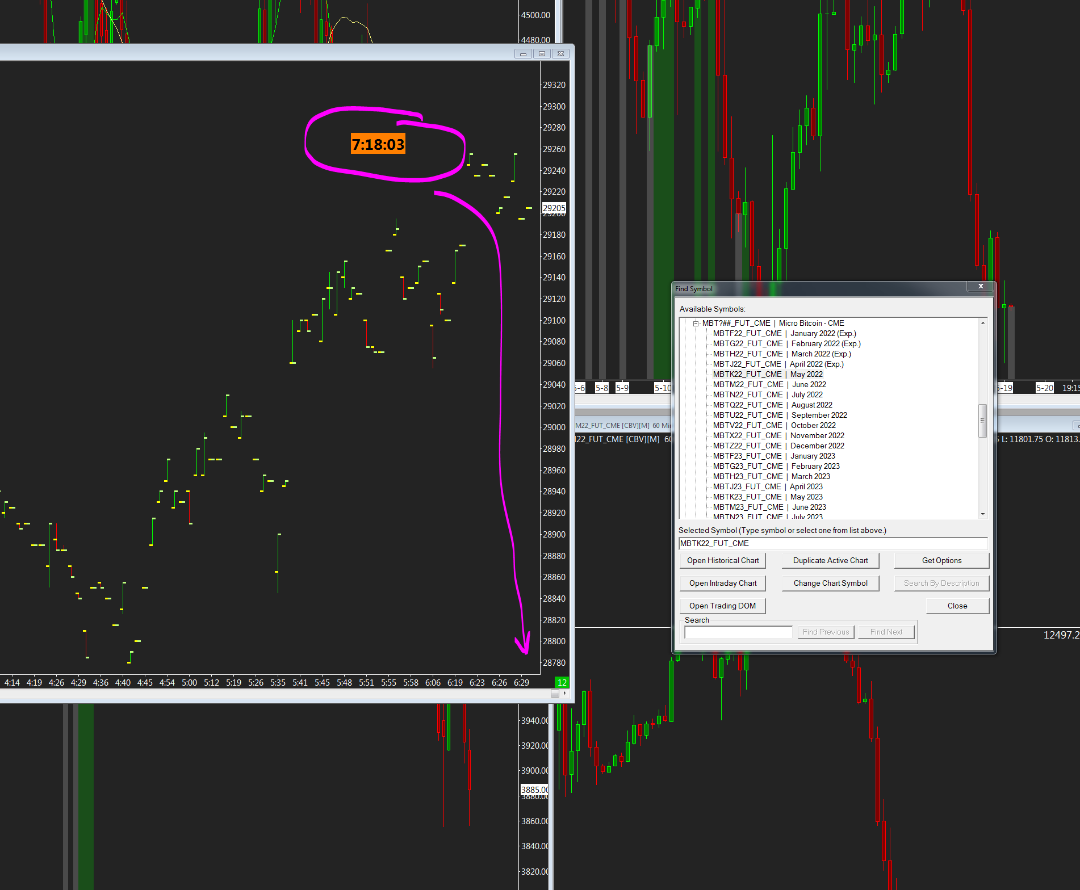This screenshot has height=890, width=1080.
Task: Click into the Search text box
Action: pos(738,632)
